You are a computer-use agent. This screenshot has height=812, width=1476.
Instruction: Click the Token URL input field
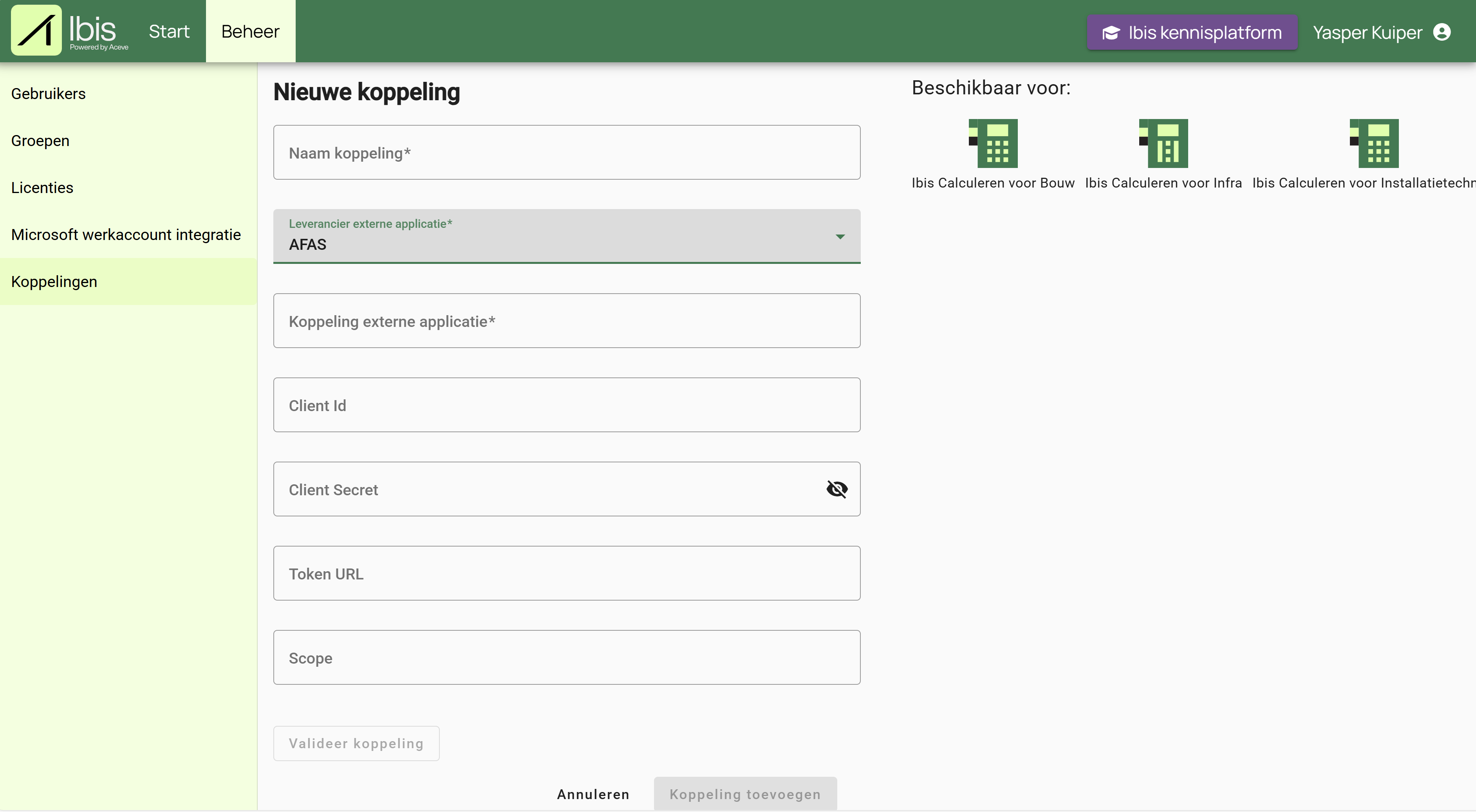coord(567,573)
